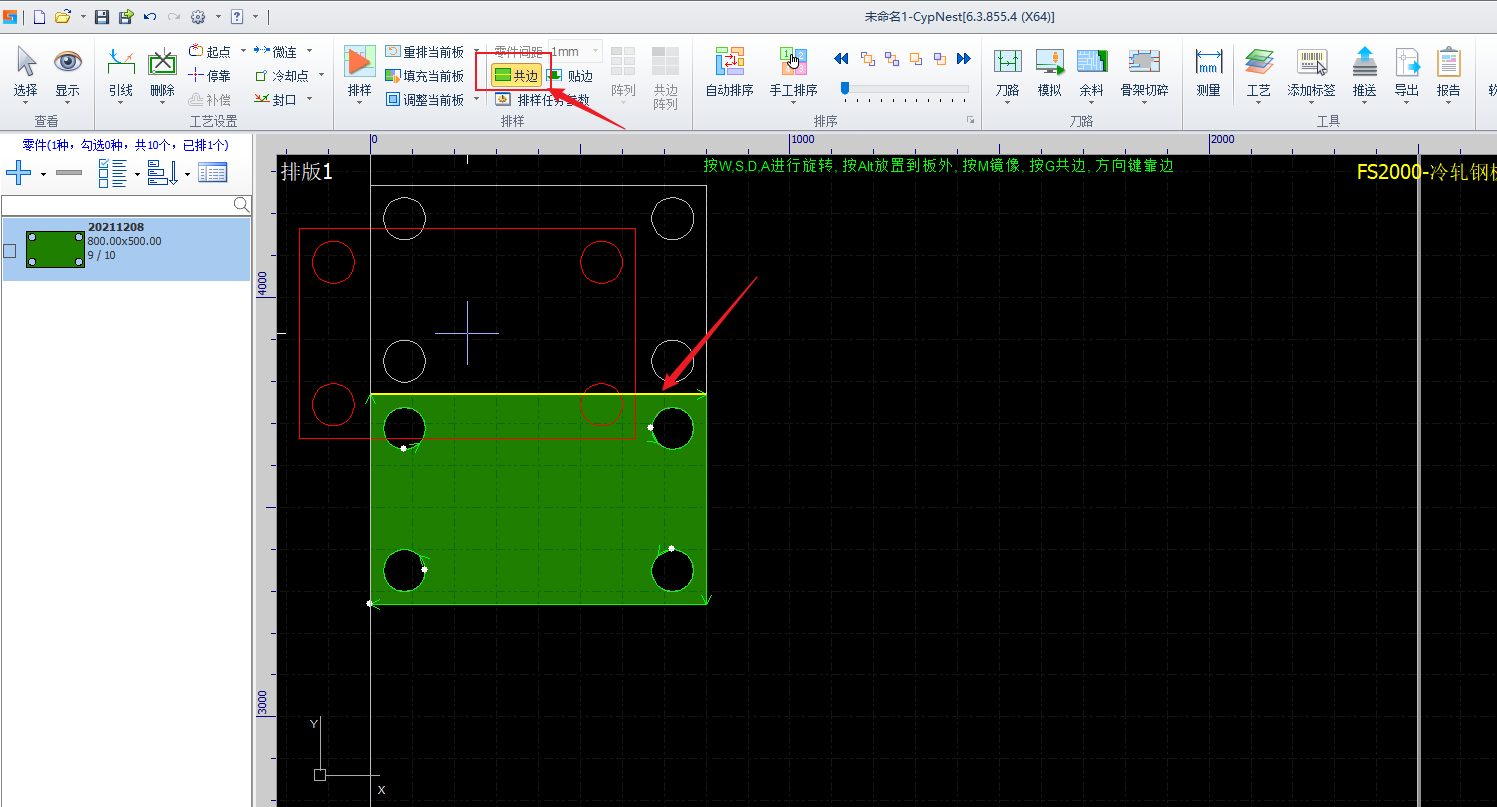Click the parts search input field
Viewport: 1497px width, 807px height.
[x=117, y=205]
